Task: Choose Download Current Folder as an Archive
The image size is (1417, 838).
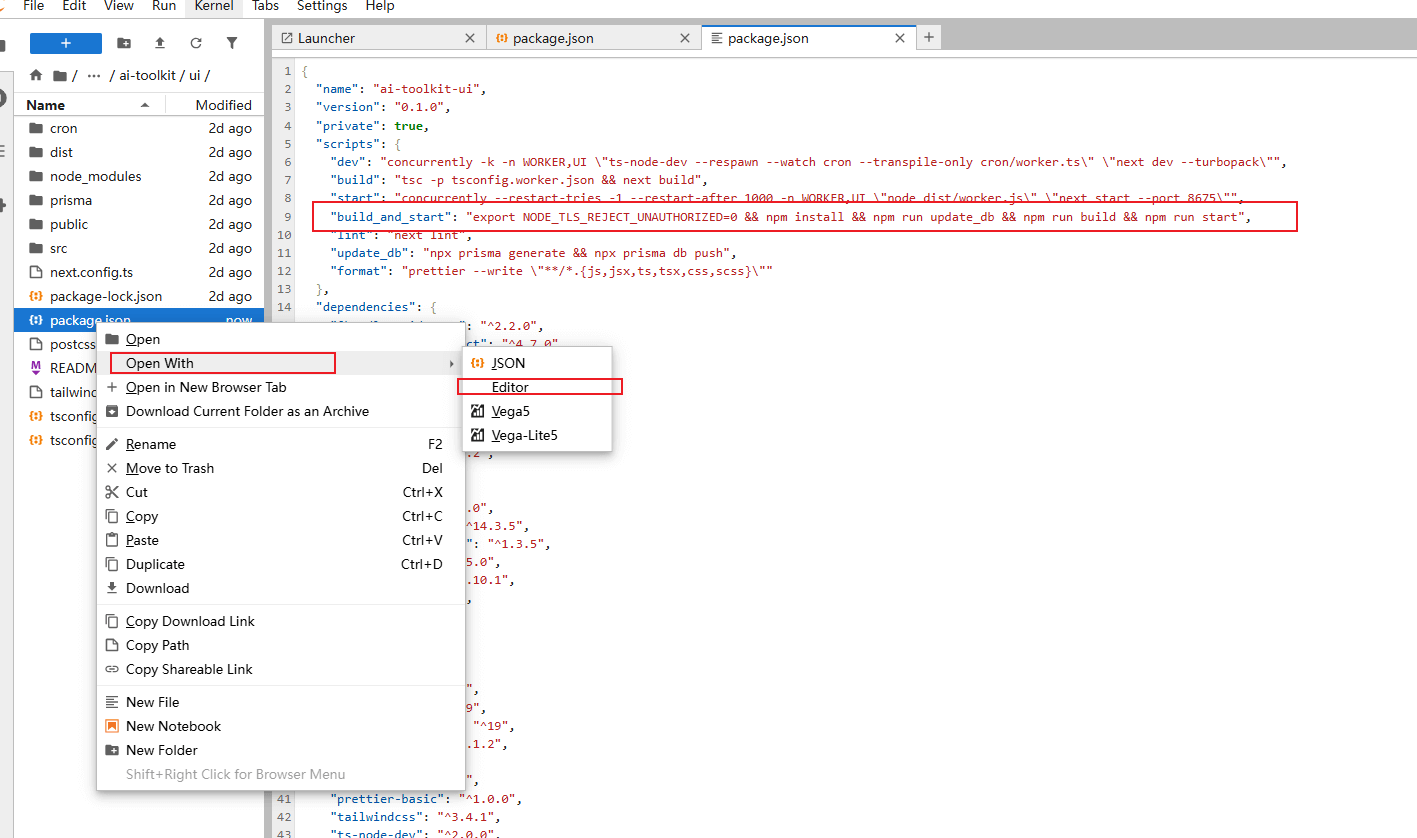Action: point(281,411)
